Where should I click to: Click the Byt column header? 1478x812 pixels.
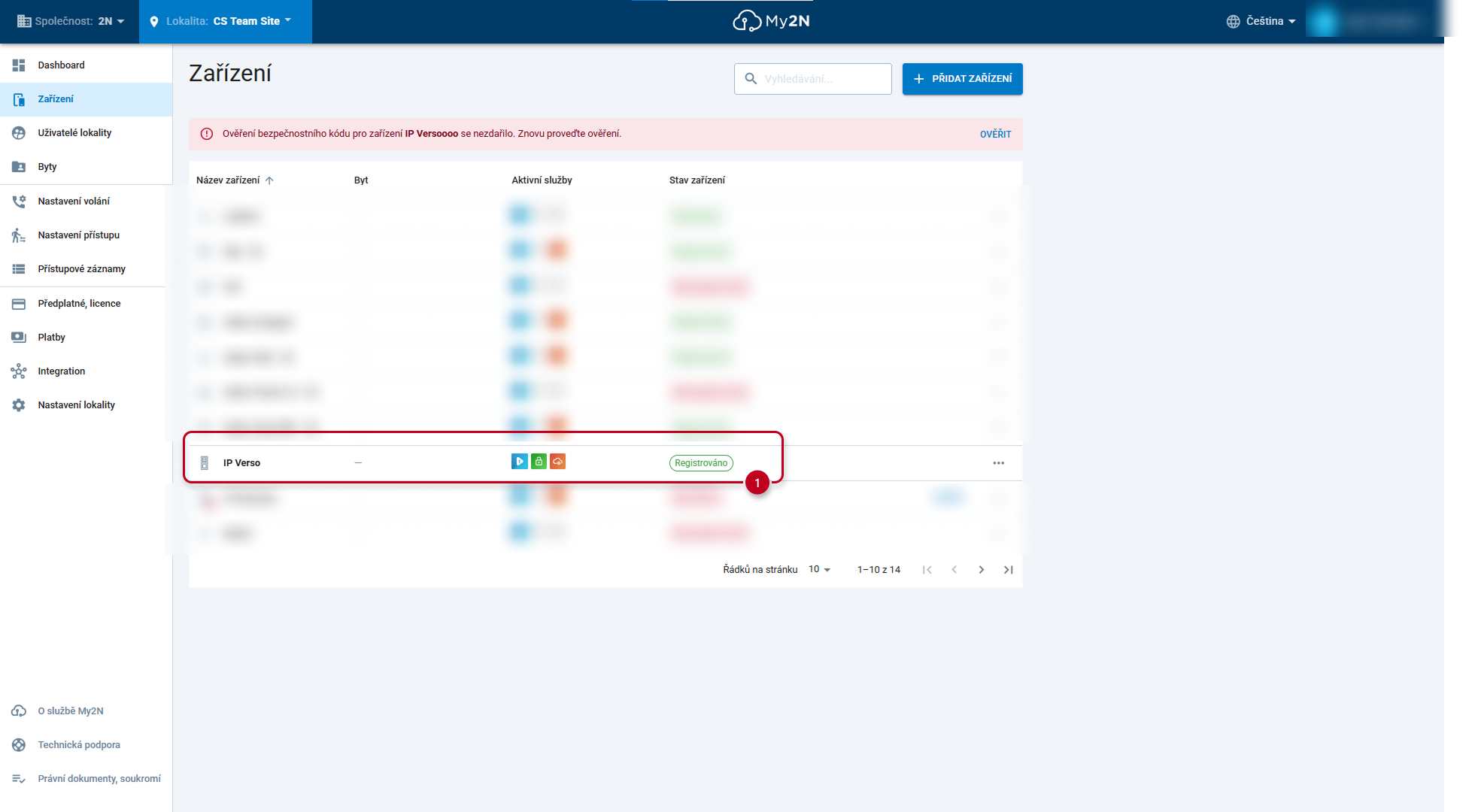click(x=361, y=180)
